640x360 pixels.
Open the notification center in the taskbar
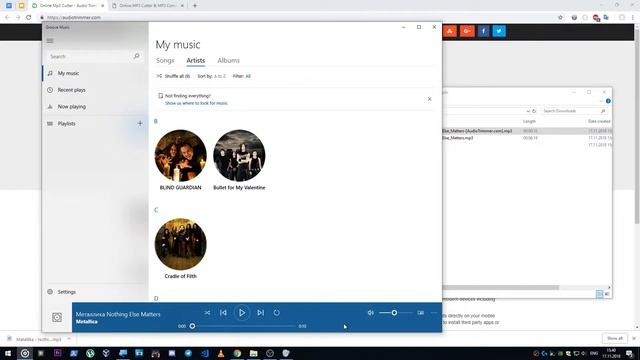pos(630,353)
